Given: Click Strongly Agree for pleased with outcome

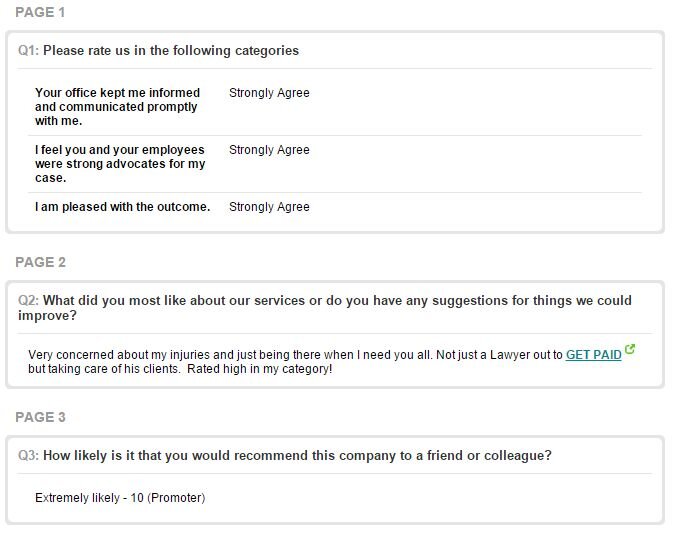Looking at the screenshot, I should 269,207.
